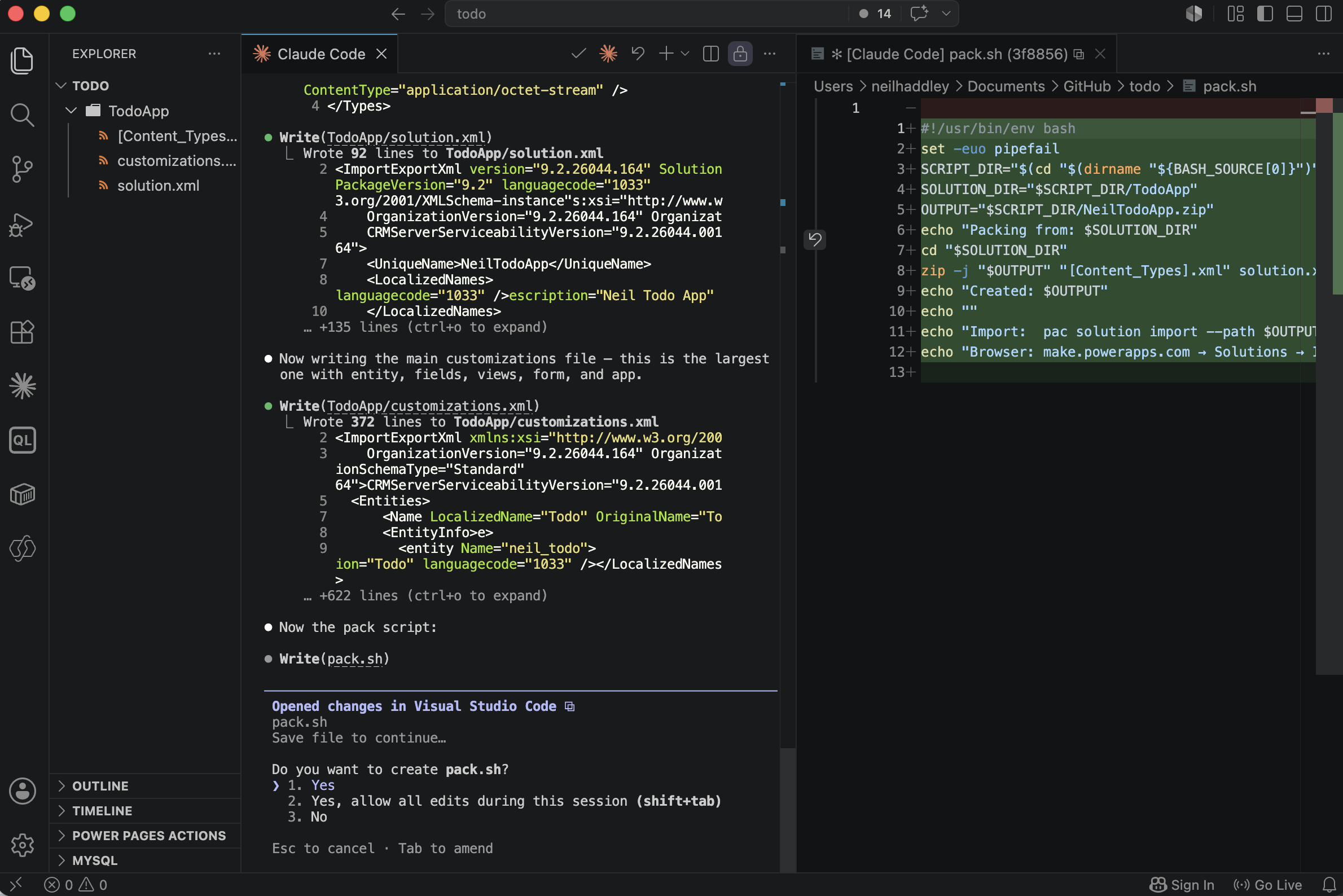Copy icon next to pack.sh tab title
Image resolution: width=1343 pixels, height=896 pixels.
(1078, 54)
